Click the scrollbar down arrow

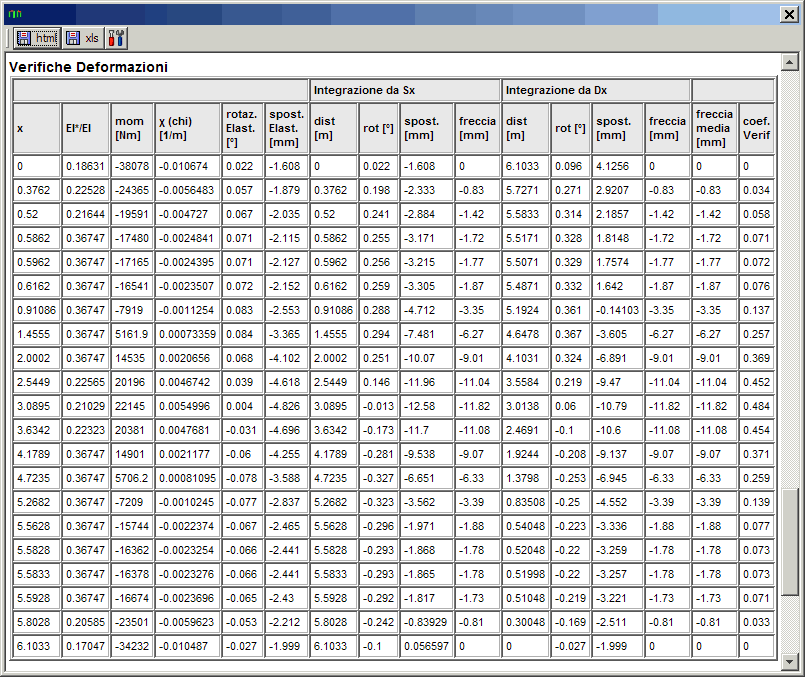[789, 662]
